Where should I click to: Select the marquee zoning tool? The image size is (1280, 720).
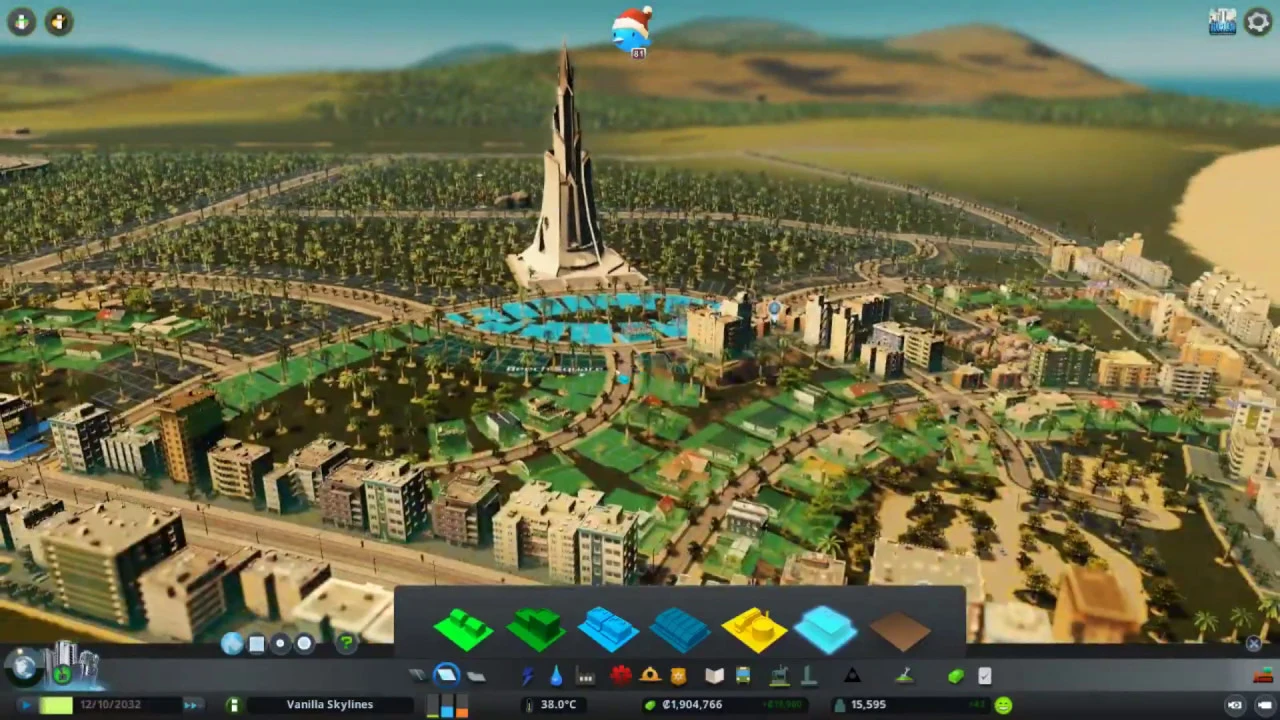pos(256,645)
